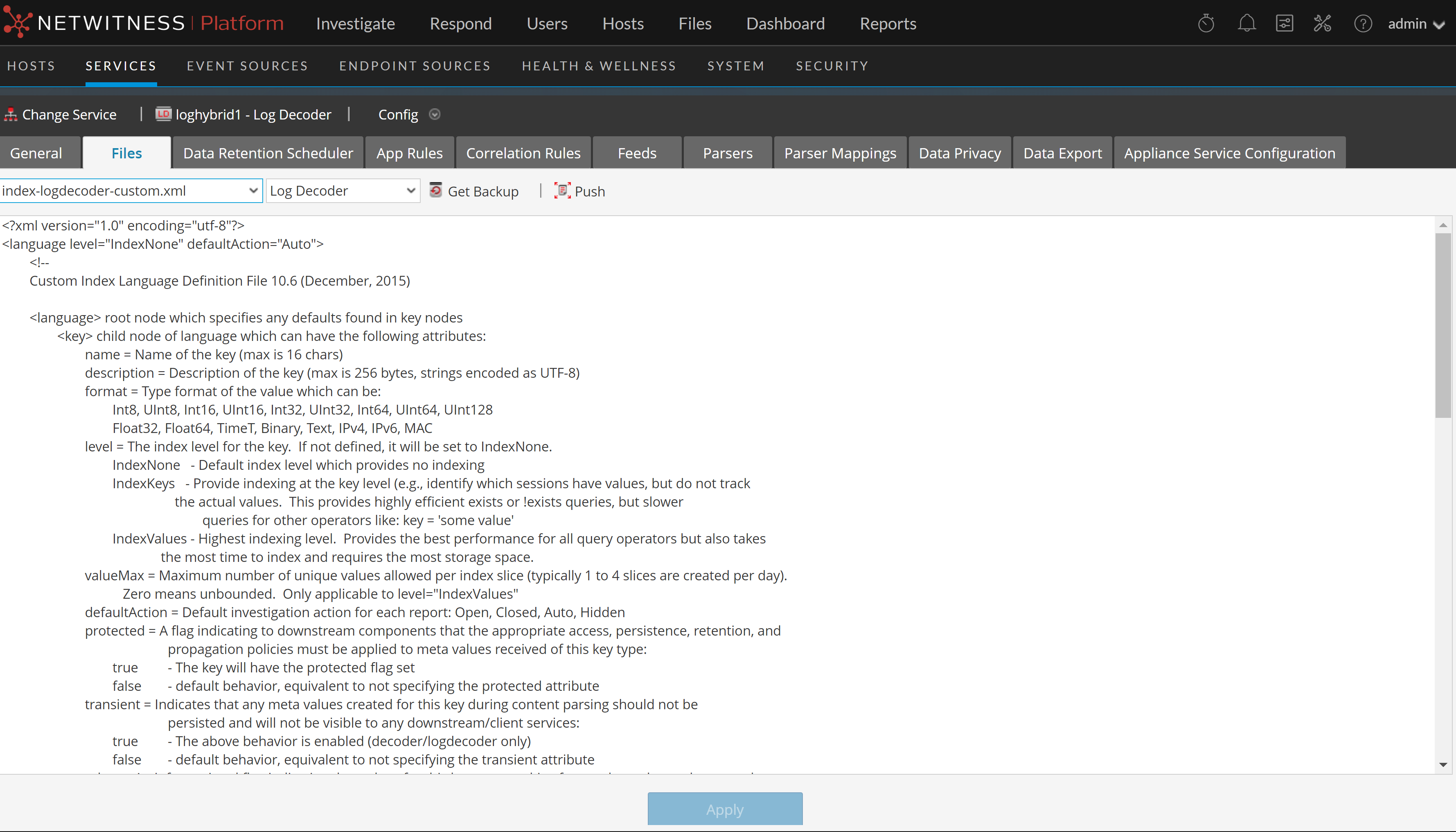The height and width of the screenshot is (832, 1456).
Task: Open the notifications bell icon
Action: (1246, 23)
